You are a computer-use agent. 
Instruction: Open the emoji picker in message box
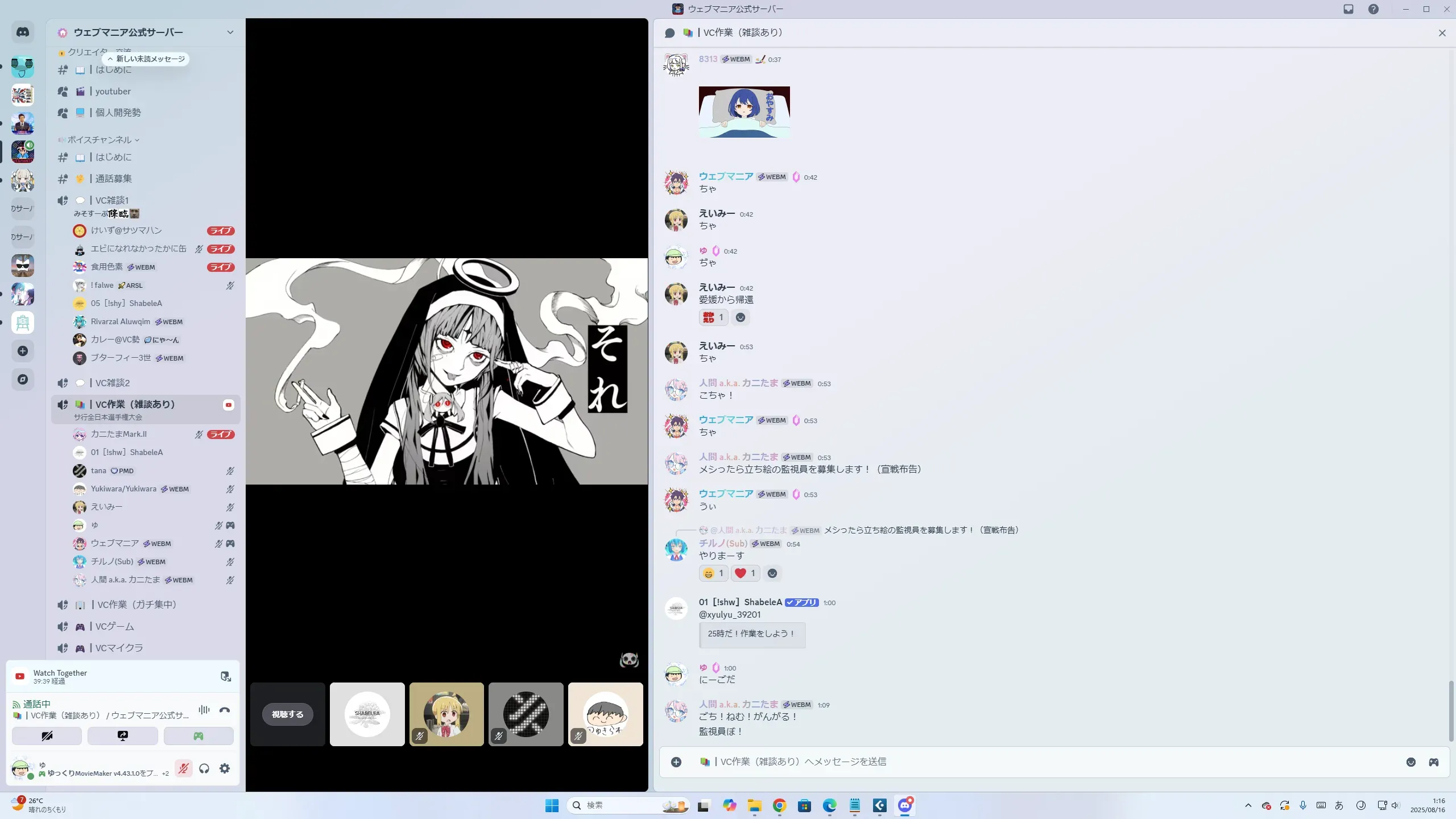(1411, 762)
